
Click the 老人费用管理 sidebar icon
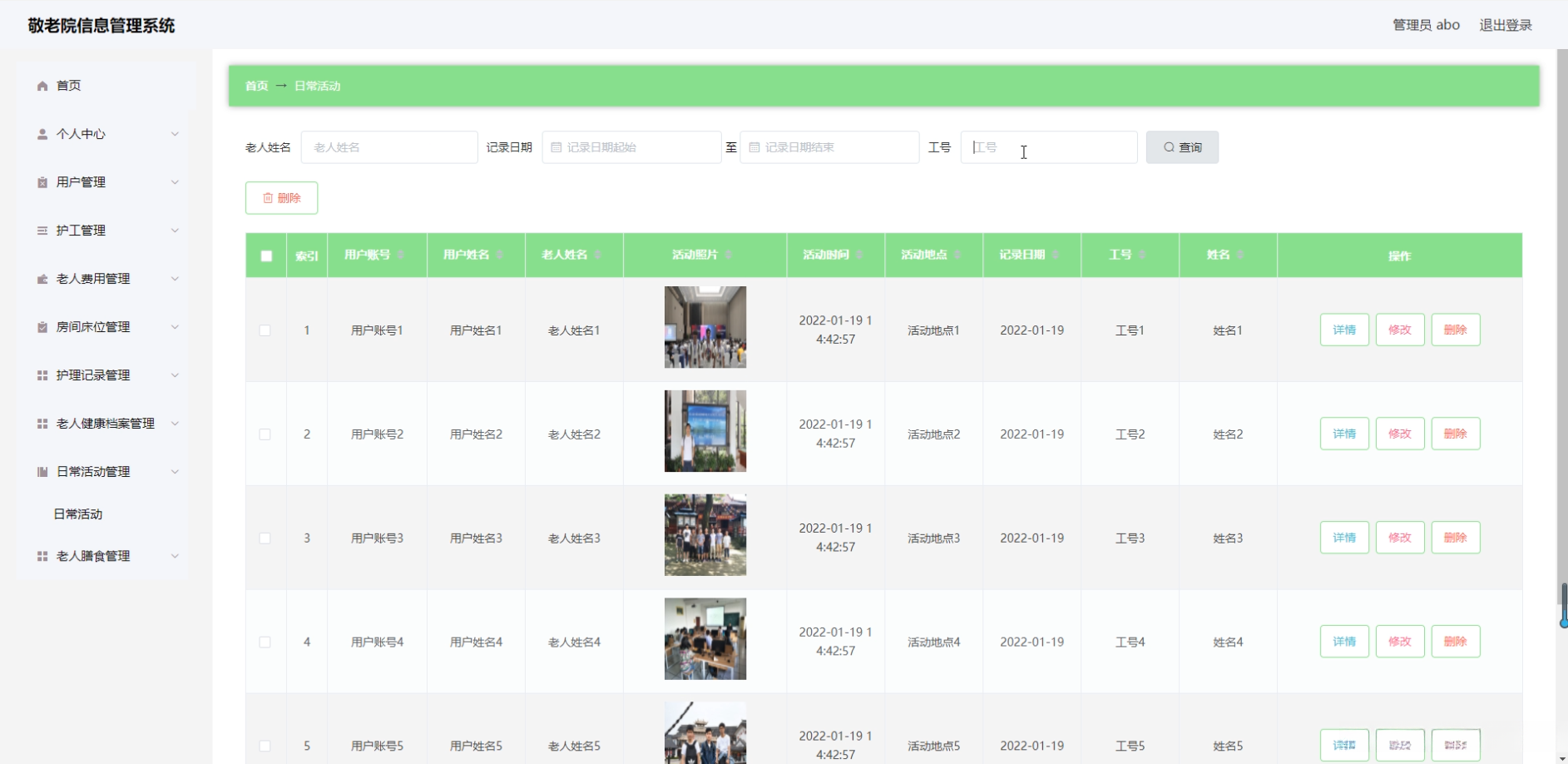click(x=42, y=279)
